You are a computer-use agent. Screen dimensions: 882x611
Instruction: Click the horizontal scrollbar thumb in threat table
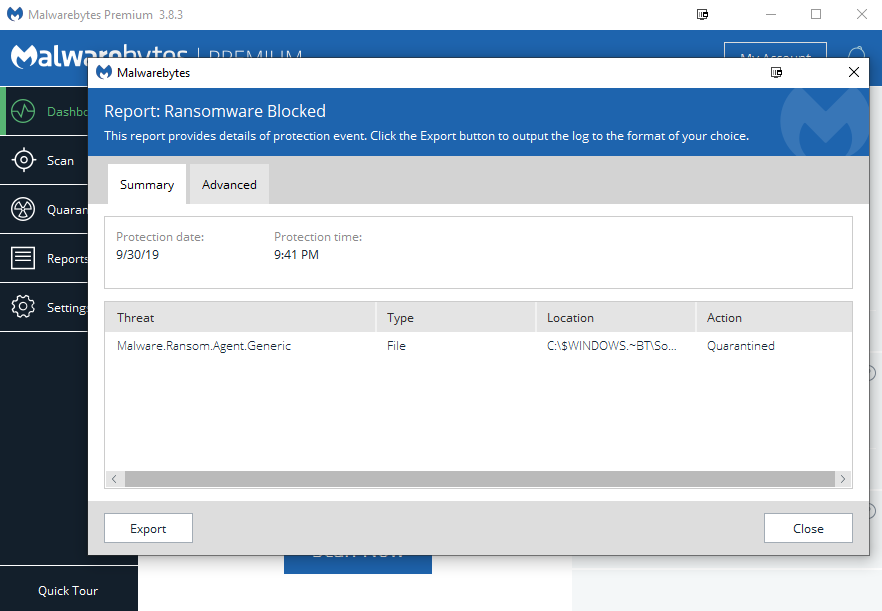[479, 479]
